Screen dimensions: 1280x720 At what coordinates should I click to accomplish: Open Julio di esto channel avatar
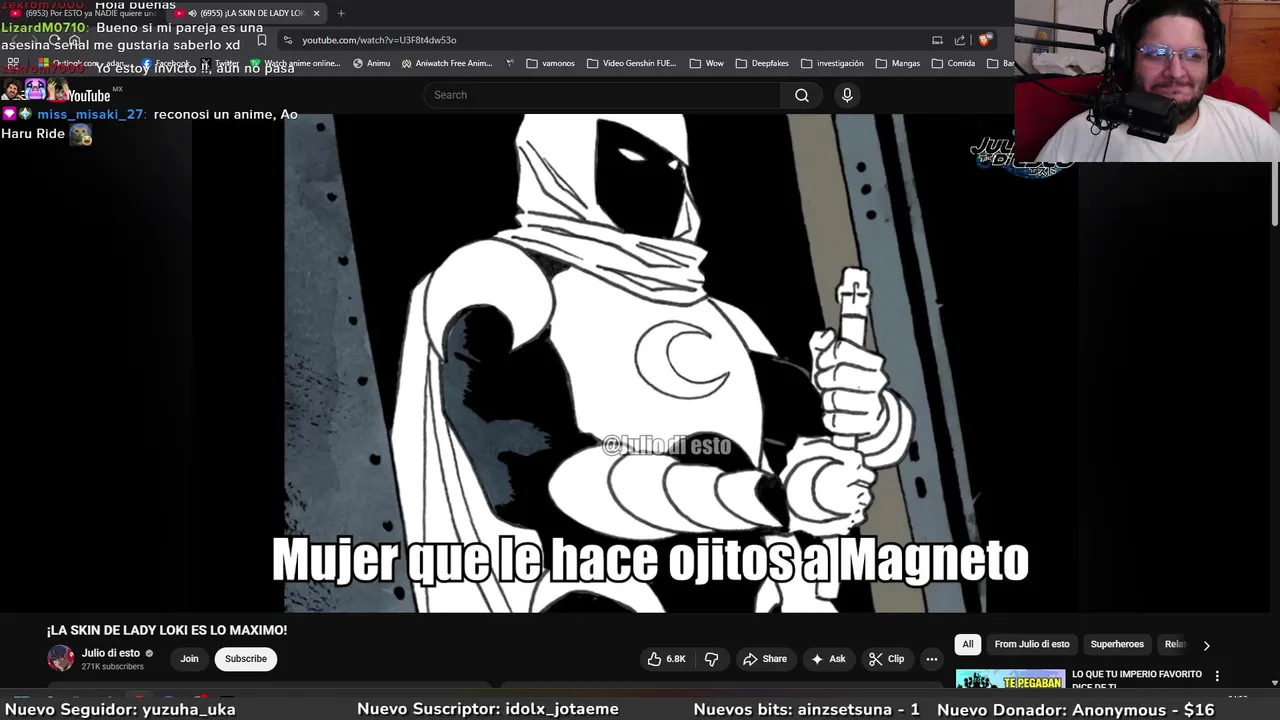click(x=61, y=659)
